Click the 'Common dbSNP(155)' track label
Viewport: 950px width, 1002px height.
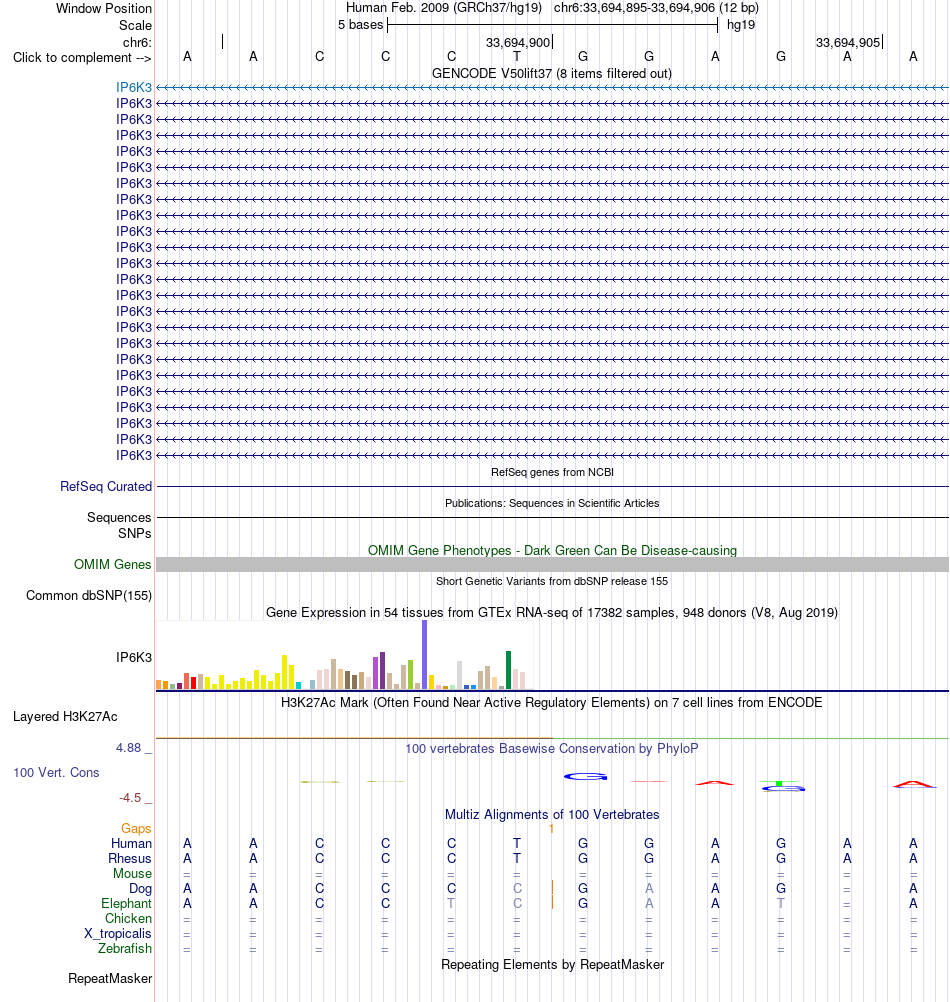89,596
